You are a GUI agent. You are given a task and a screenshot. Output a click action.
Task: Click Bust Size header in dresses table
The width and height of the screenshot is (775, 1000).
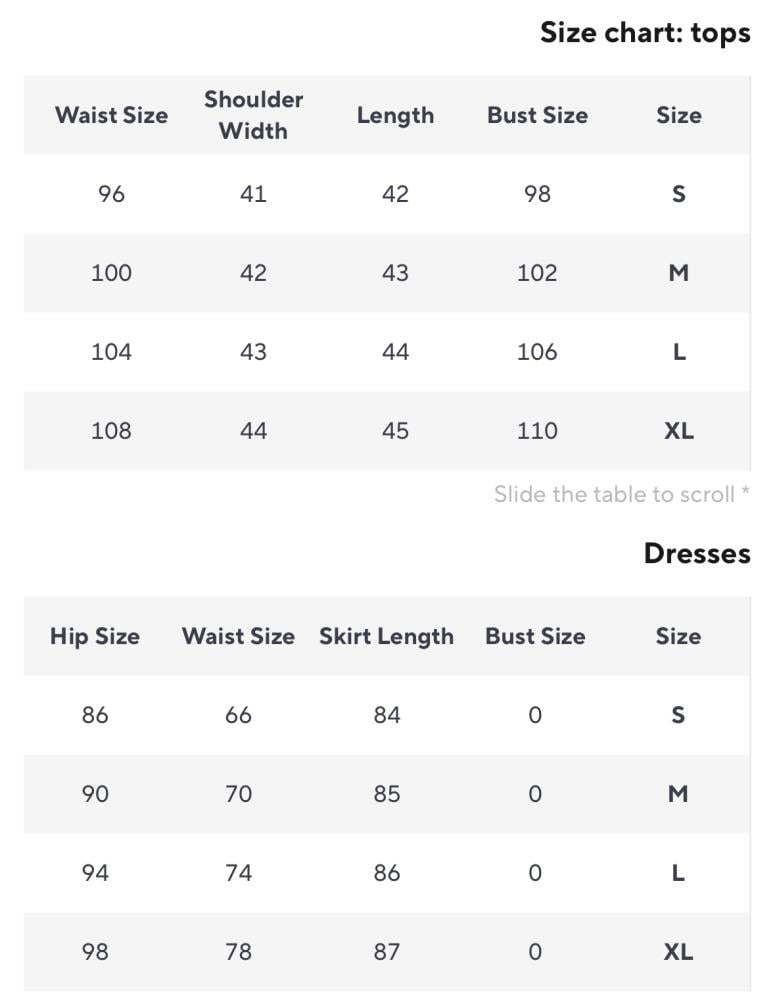click(x=535, y=636)
